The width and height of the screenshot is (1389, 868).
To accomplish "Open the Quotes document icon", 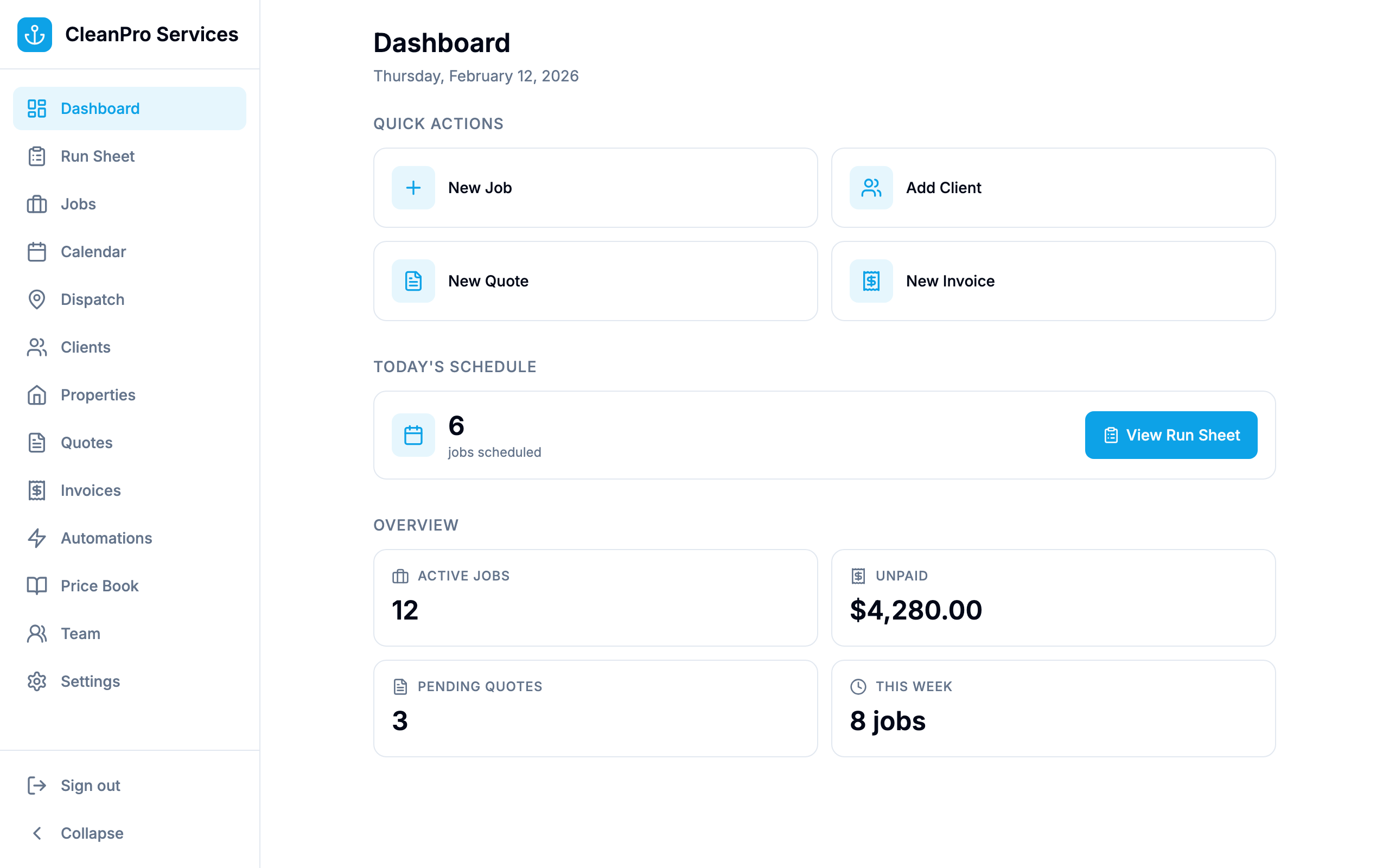I will point(37,442).
